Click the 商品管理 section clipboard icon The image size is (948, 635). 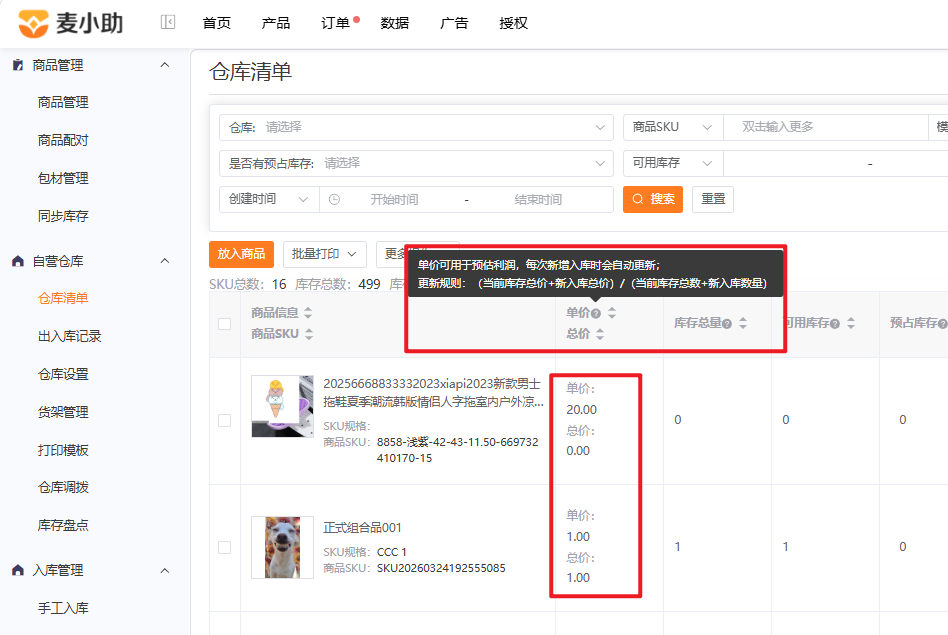pos(18,65)
